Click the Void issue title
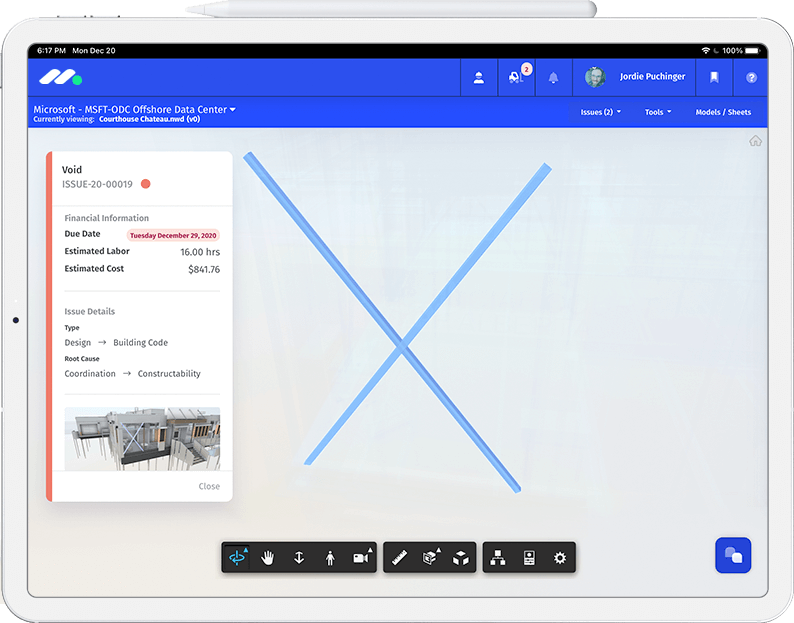794x623 pixels. [72, 170]
